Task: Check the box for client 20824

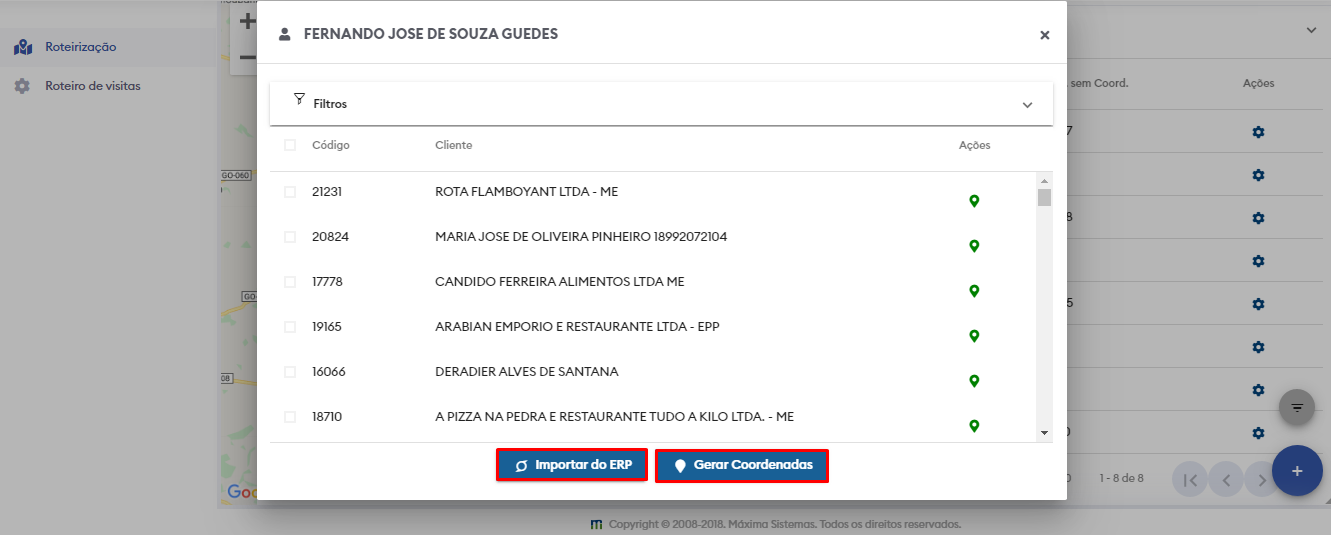Action: point(290,237)
